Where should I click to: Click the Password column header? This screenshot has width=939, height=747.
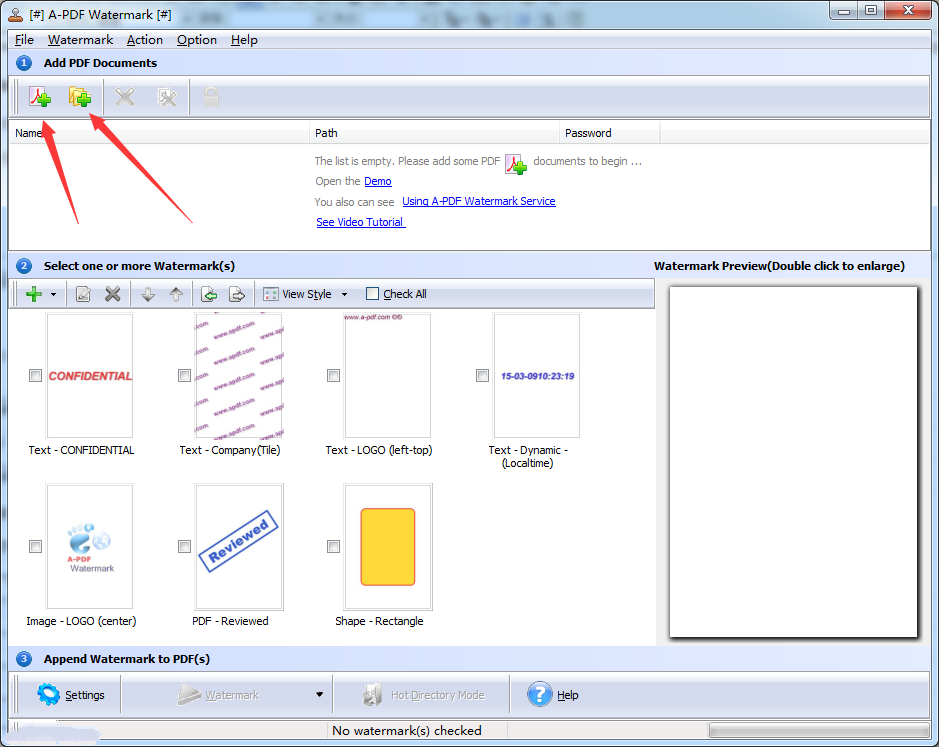pos(610,133)
